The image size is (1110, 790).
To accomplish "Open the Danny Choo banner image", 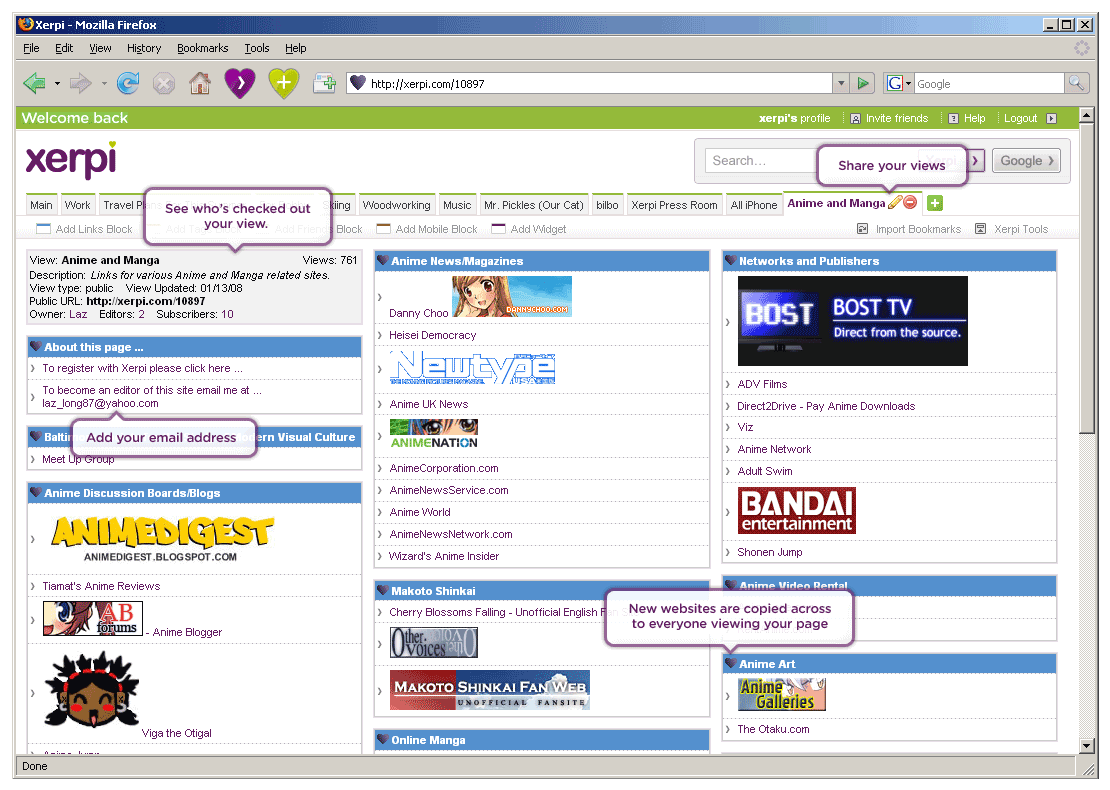I will coord(512,296).
